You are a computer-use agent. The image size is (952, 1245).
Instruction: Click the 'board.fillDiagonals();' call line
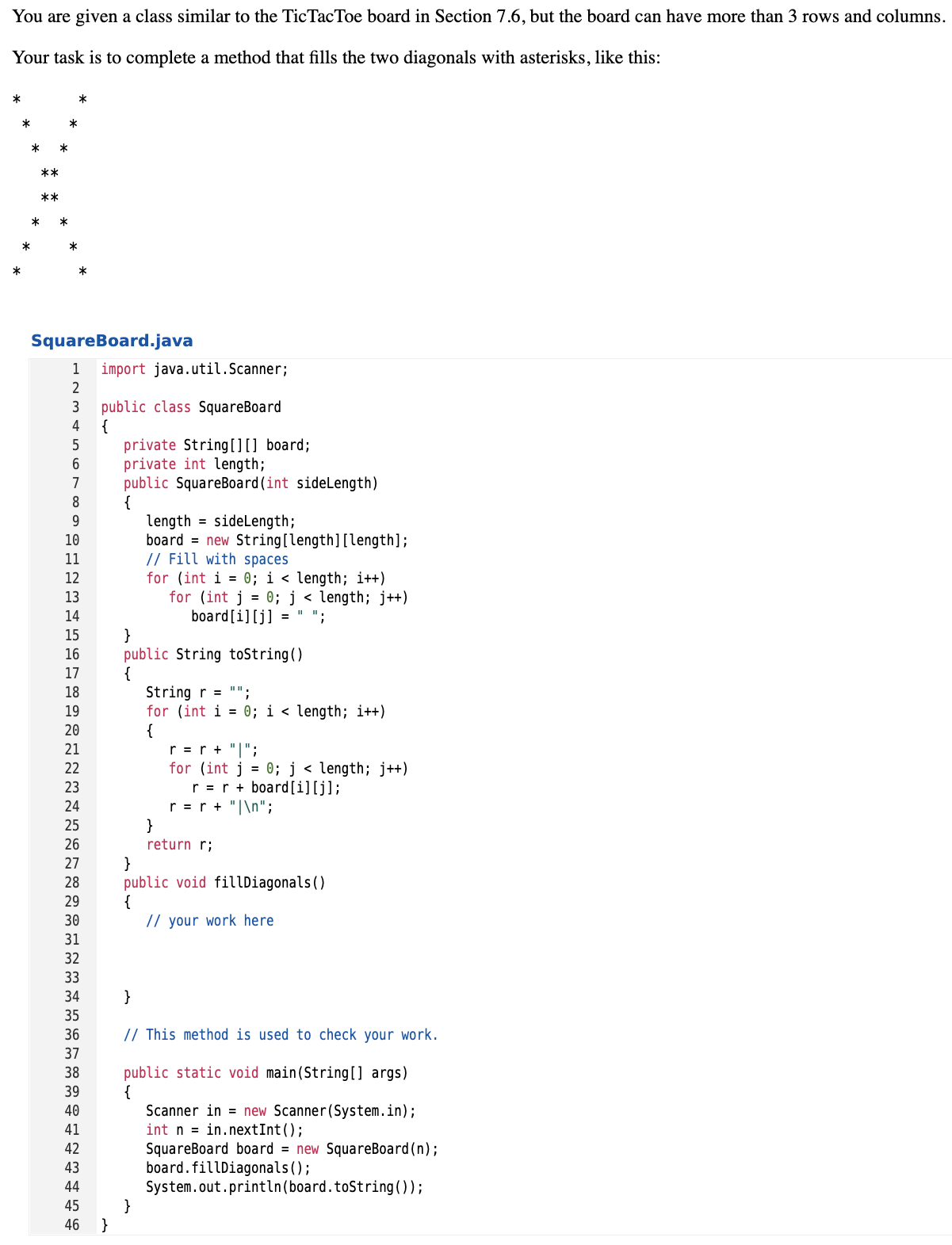pyautogui.click(x=228, y=1168)
